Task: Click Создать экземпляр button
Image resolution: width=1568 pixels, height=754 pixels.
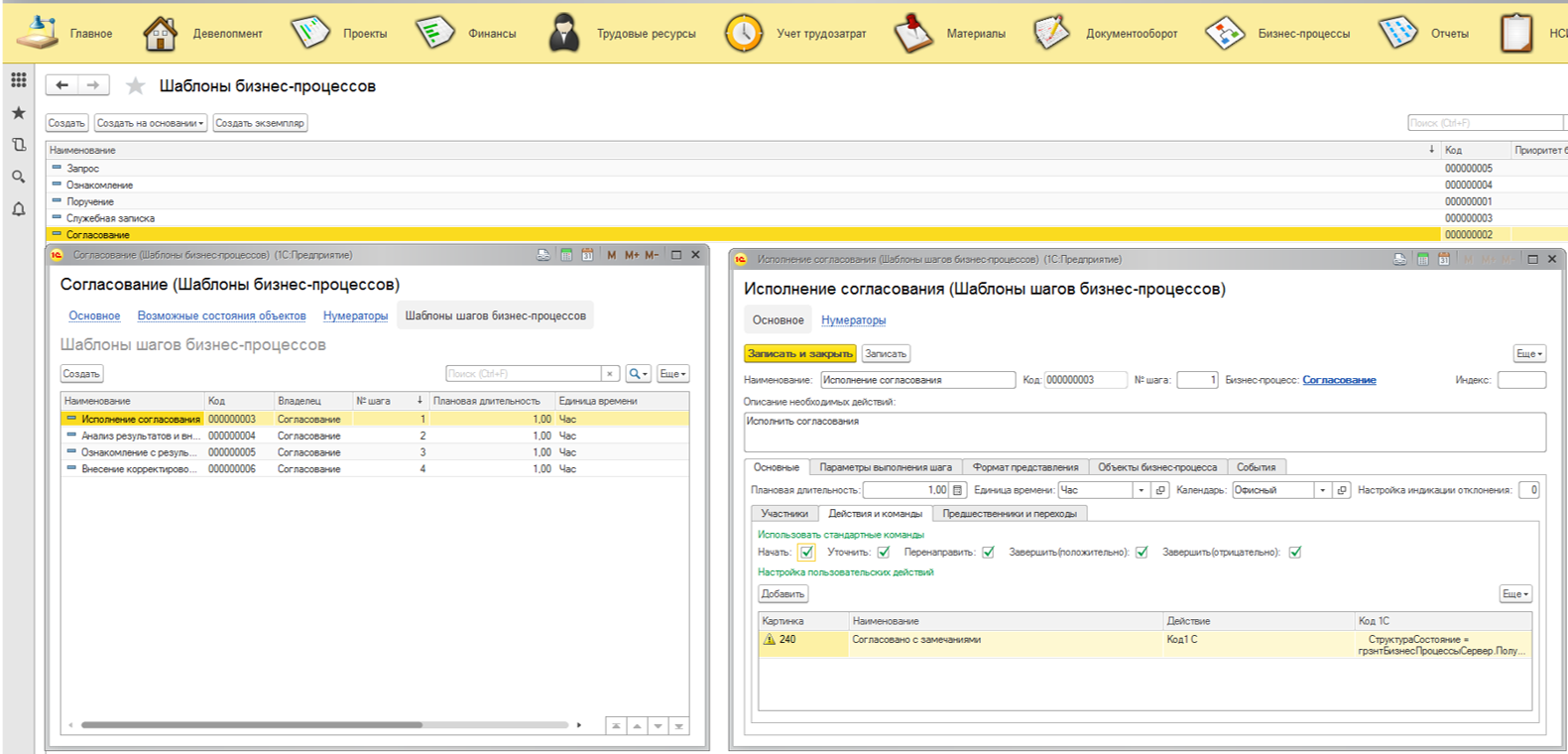Action: [260, 123]
